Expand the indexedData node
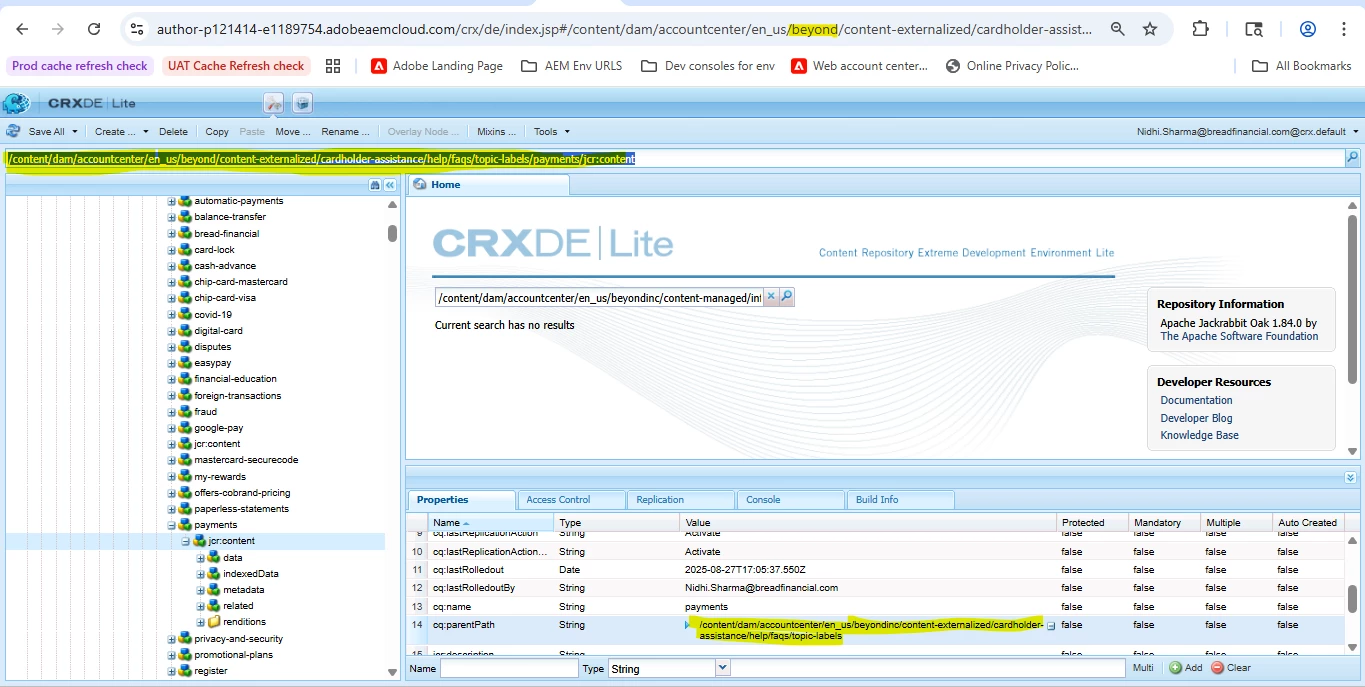Viewport: 1365px width, 687px height. point(201,574)
